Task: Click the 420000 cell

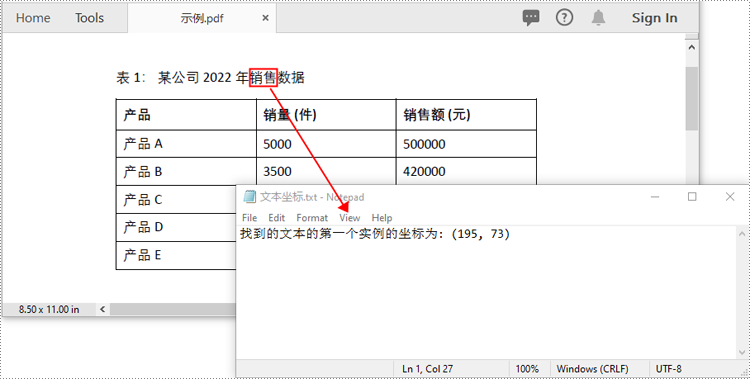Action: pos(466,171)
